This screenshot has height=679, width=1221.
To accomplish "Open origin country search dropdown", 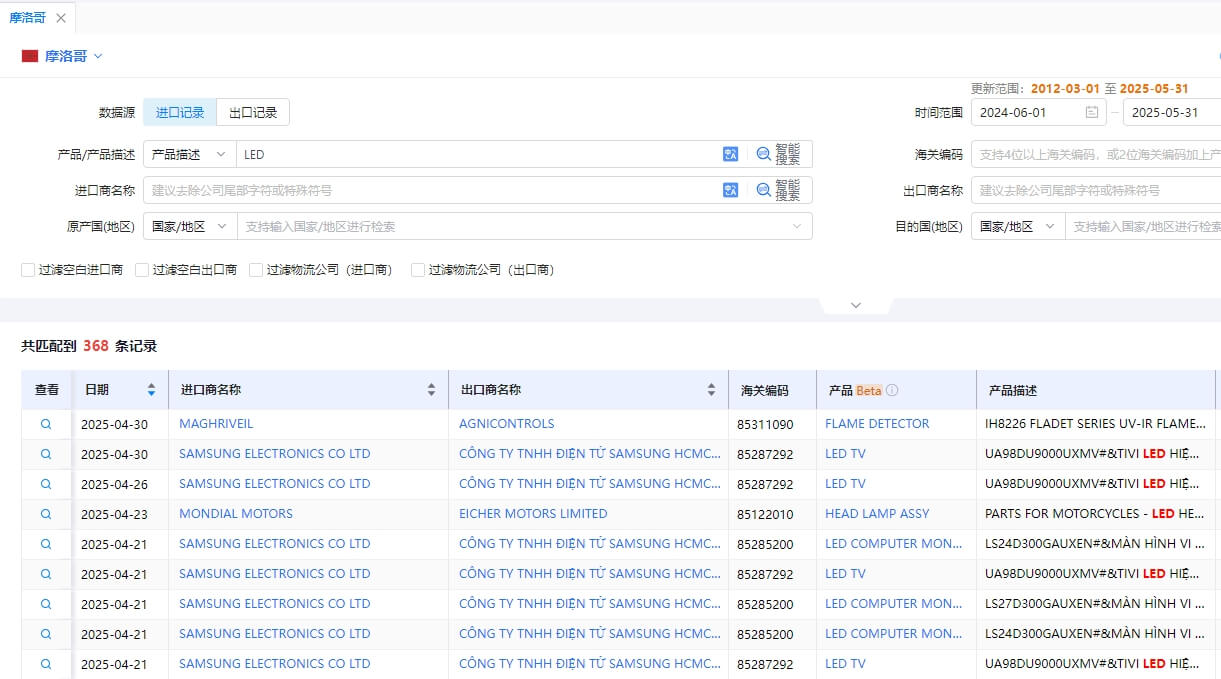I will pos(524,226).
